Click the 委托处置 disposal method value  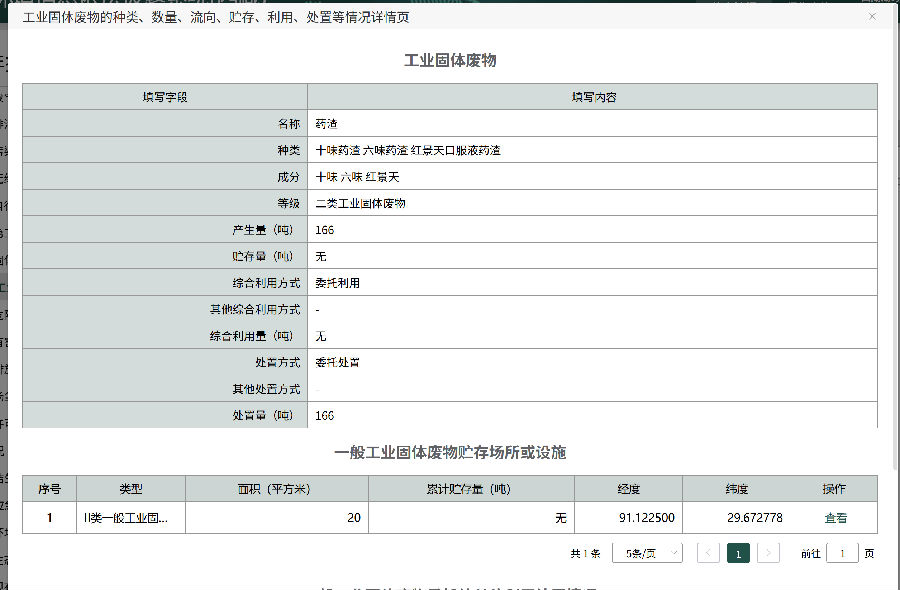[337, 362]
